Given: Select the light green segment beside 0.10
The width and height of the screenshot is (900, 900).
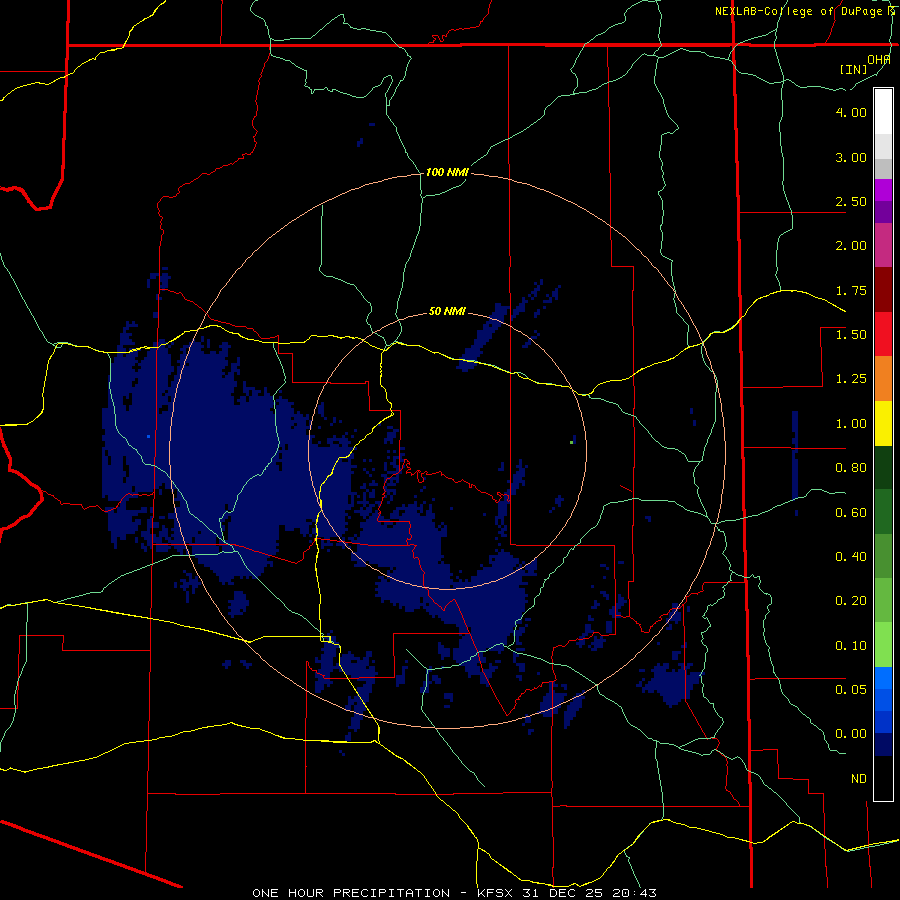Looking at the screenshot, I should tap(883, 645).
